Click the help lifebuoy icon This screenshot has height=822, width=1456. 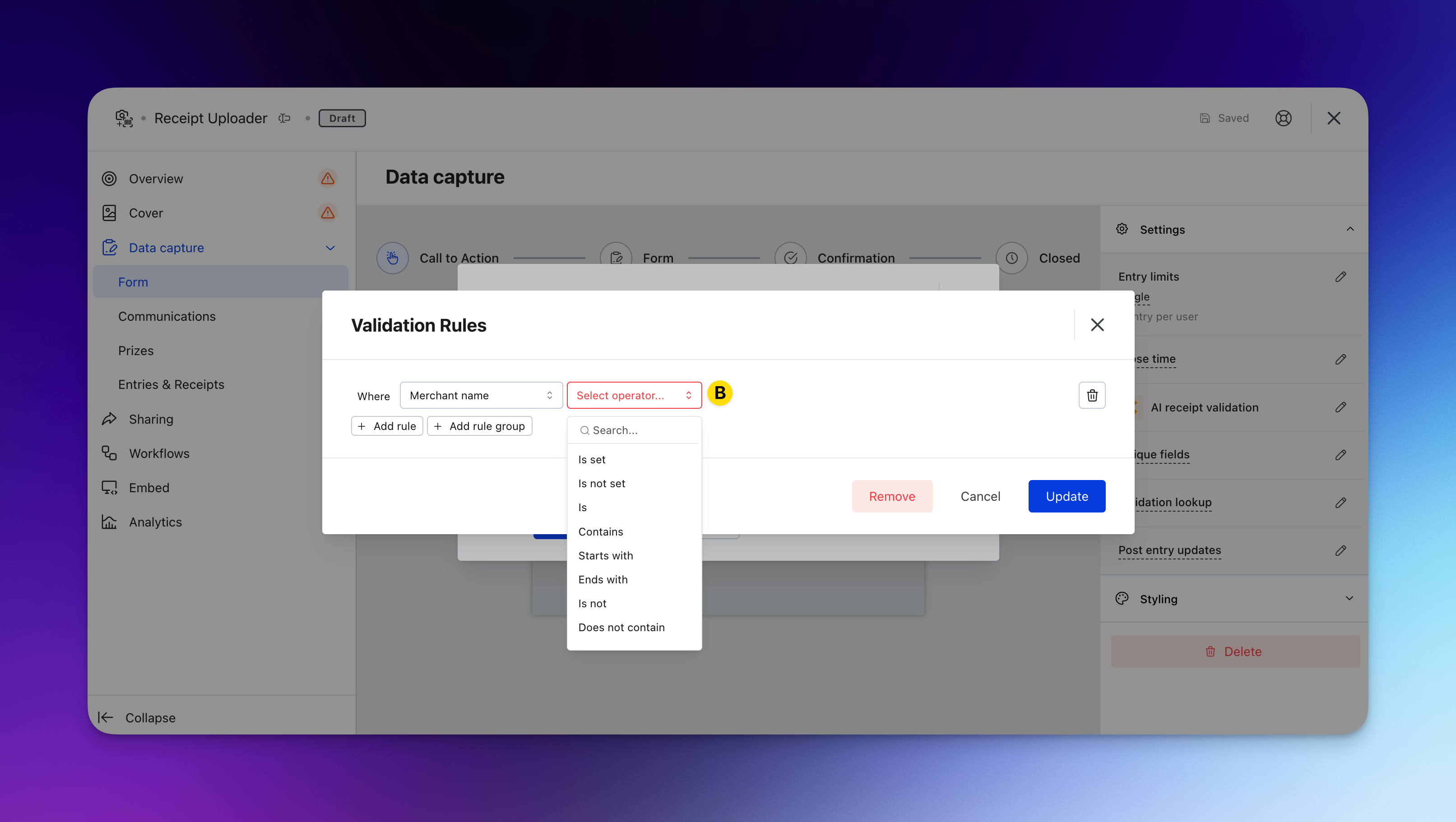click(1283, 118)
